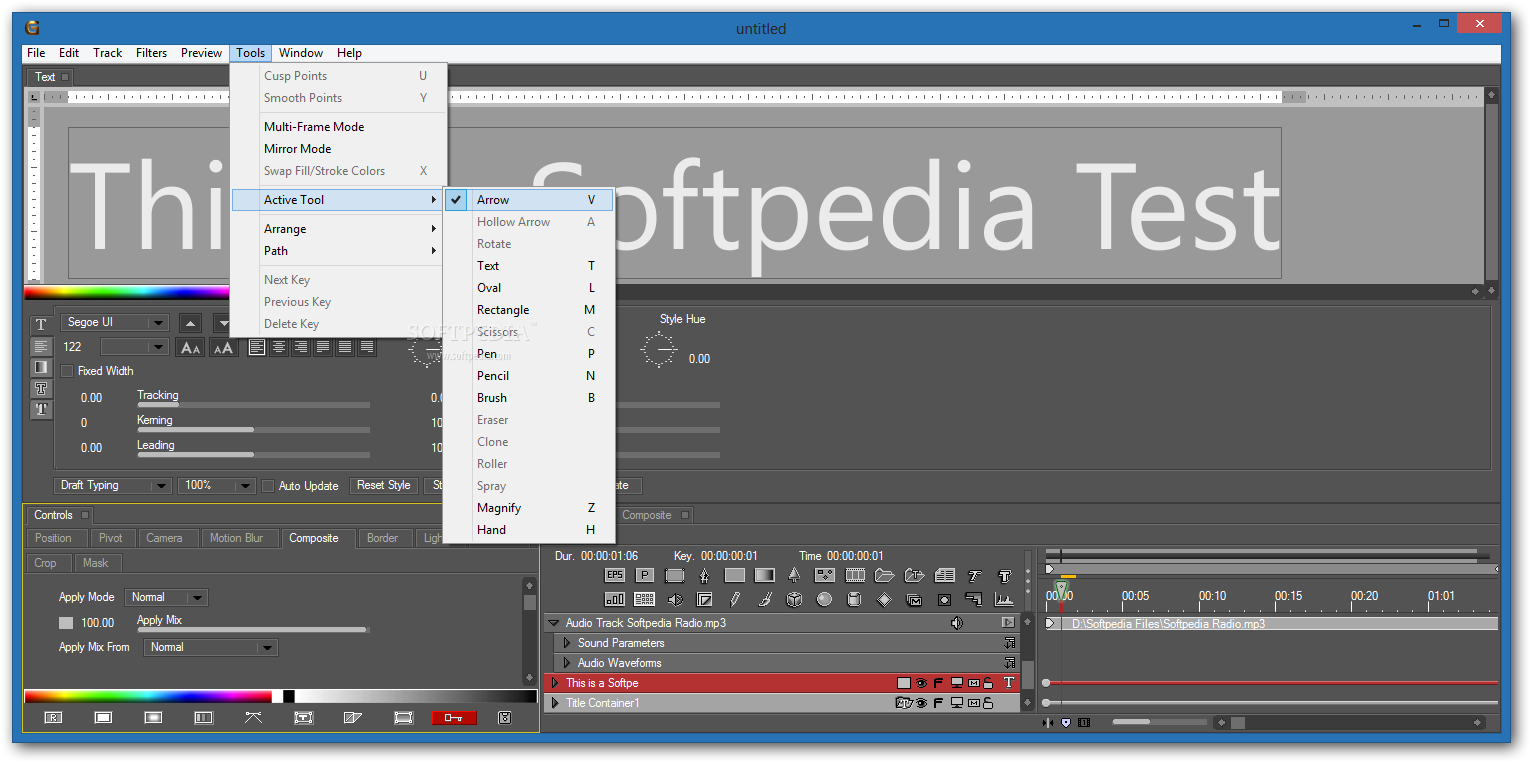Expand Sound Parameters
Image resolution: width=1531 pixels, height=763 pixels.
pos(567,643)
